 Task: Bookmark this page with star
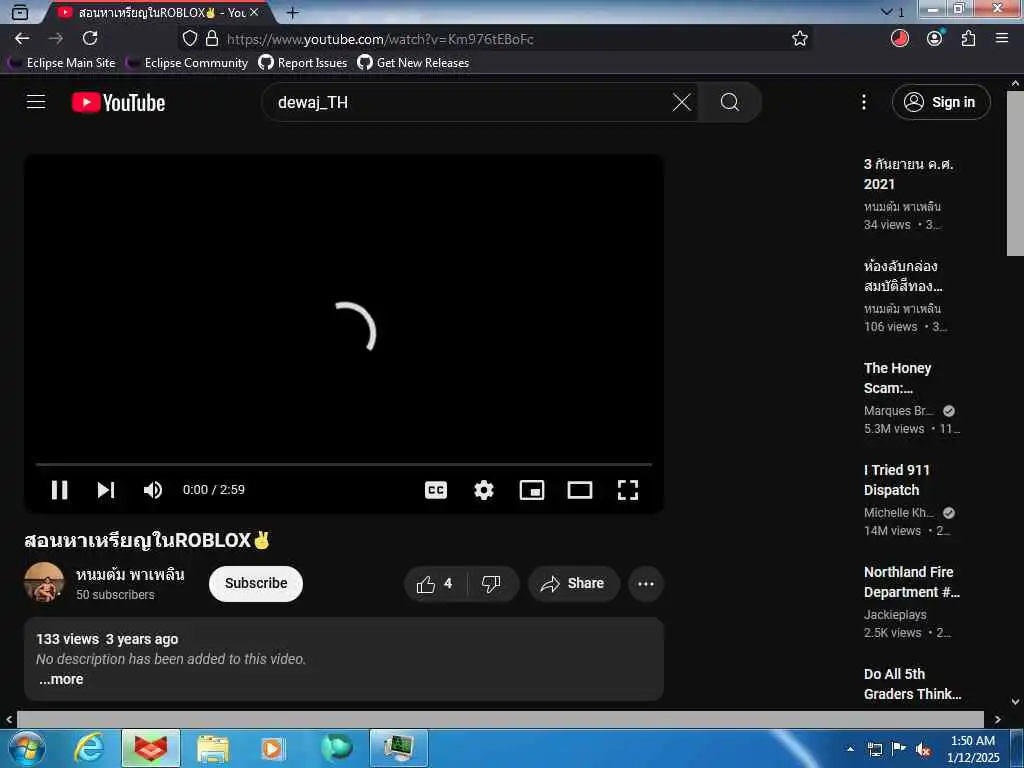point(799,39)
